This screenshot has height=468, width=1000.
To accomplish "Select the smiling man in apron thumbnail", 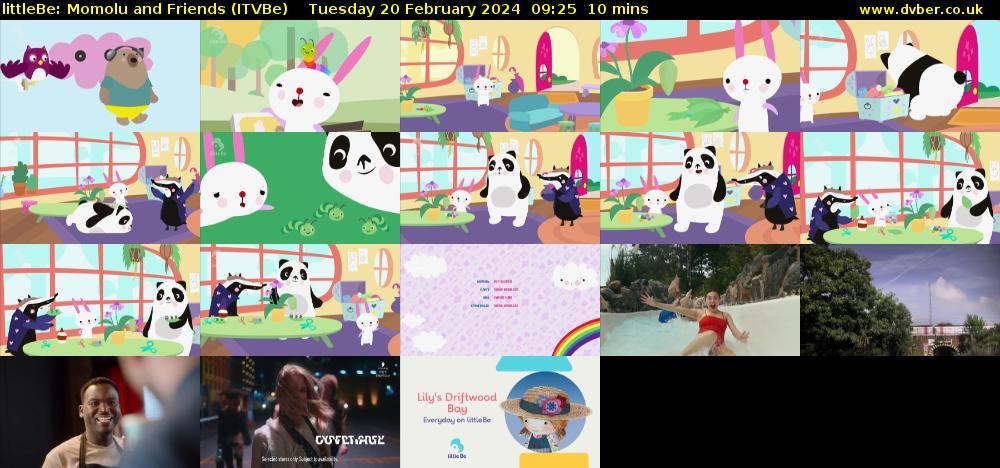I will click(99, 412).
